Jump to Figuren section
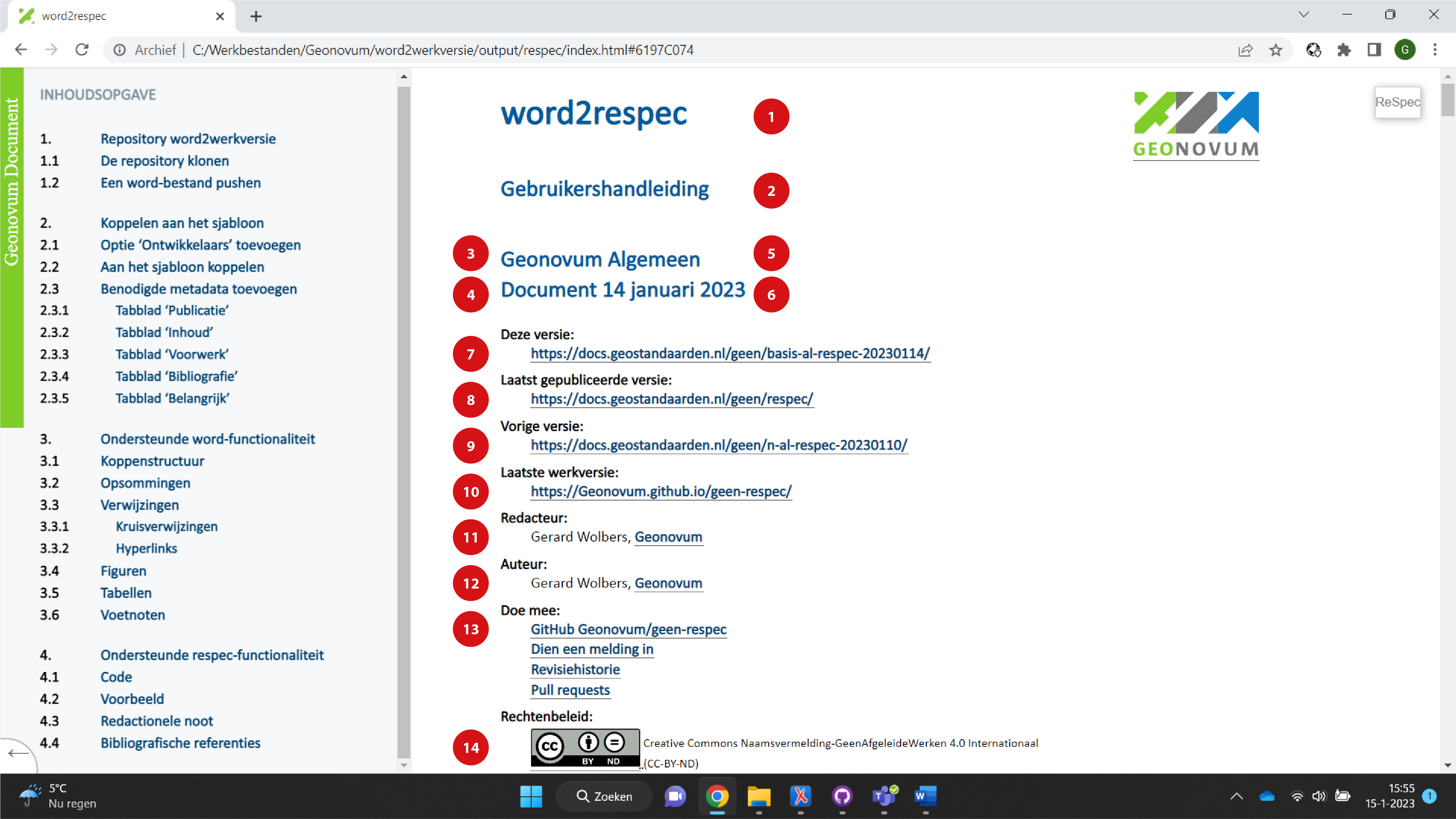 click(123, 572)
